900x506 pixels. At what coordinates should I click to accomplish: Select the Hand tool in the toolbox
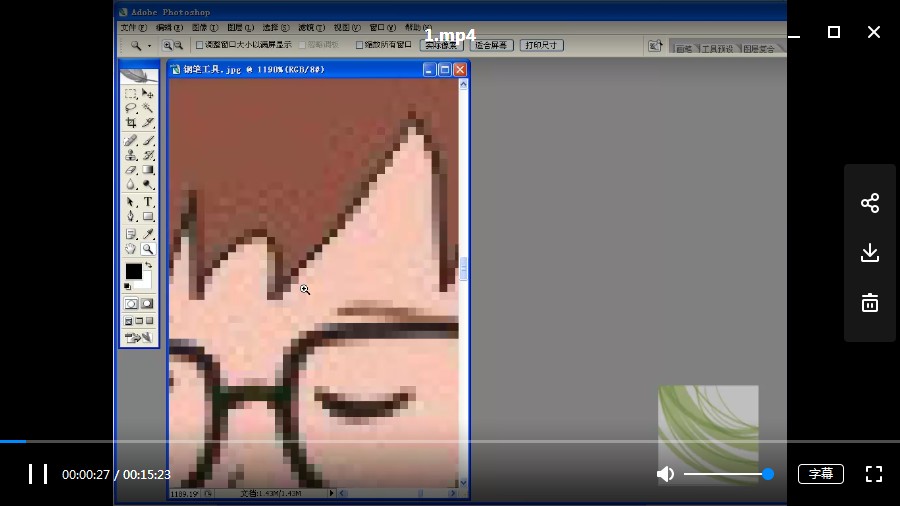coord(131,249)
